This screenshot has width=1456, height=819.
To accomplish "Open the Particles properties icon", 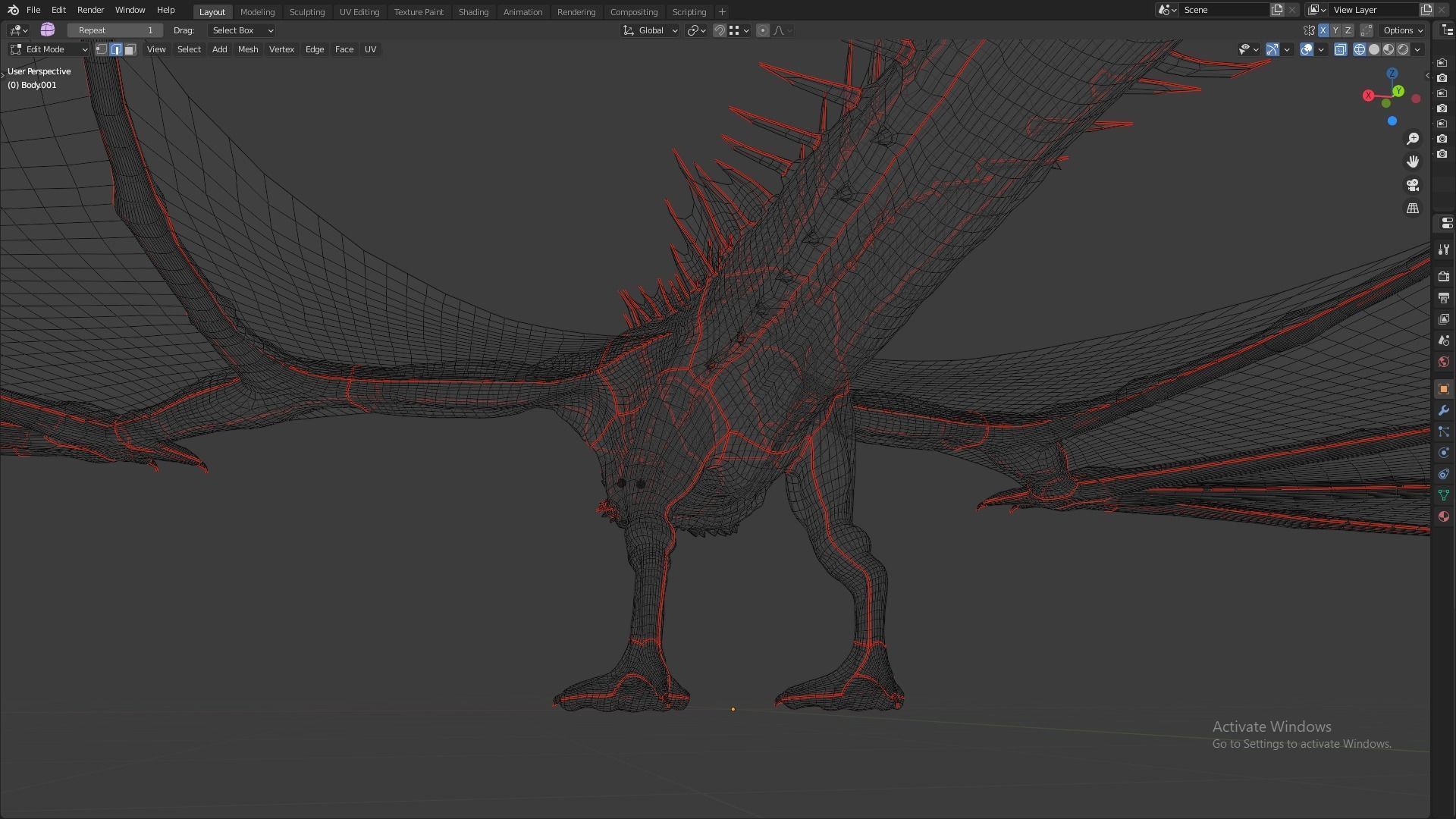I will pyautogui.click(x=1444, y=431).
